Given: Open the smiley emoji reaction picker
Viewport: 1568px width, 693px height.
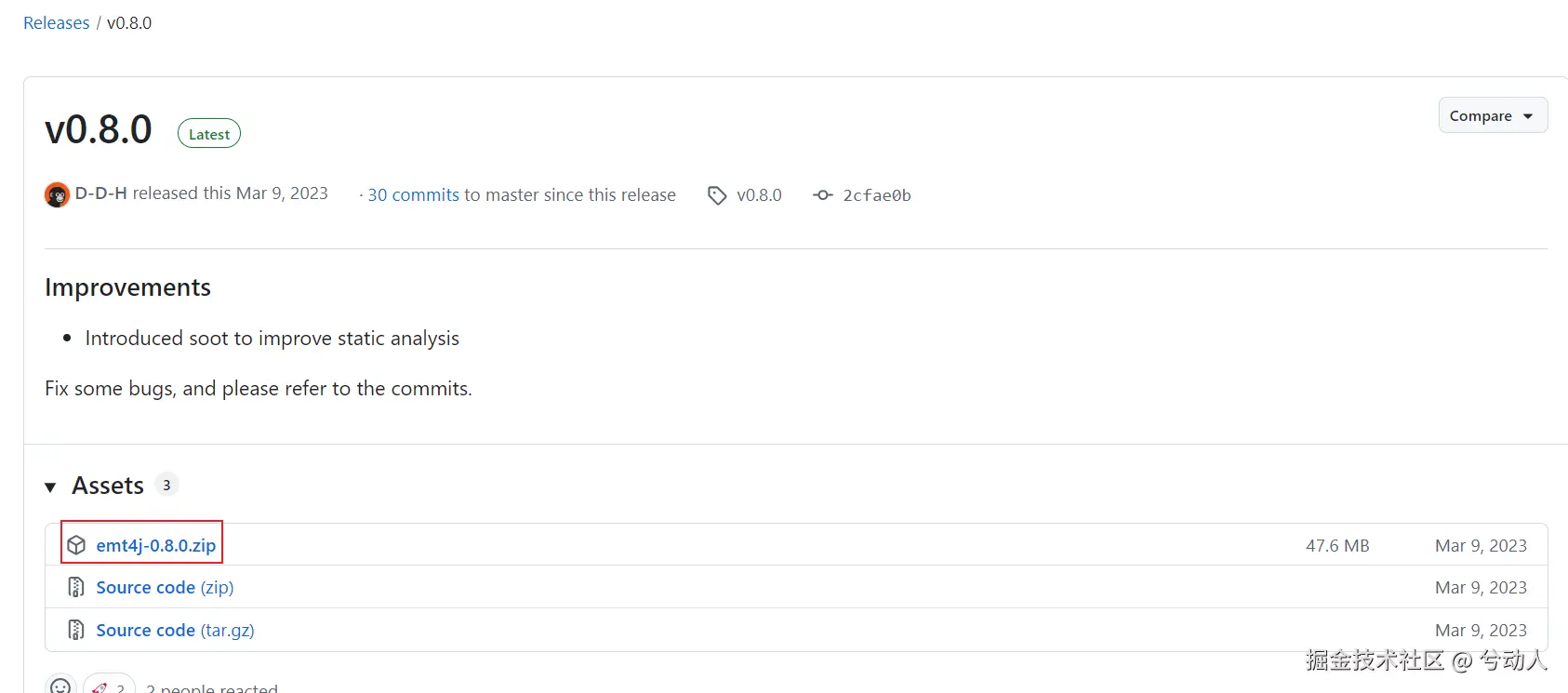Looking at the screenshot, I should click(60, 686).
